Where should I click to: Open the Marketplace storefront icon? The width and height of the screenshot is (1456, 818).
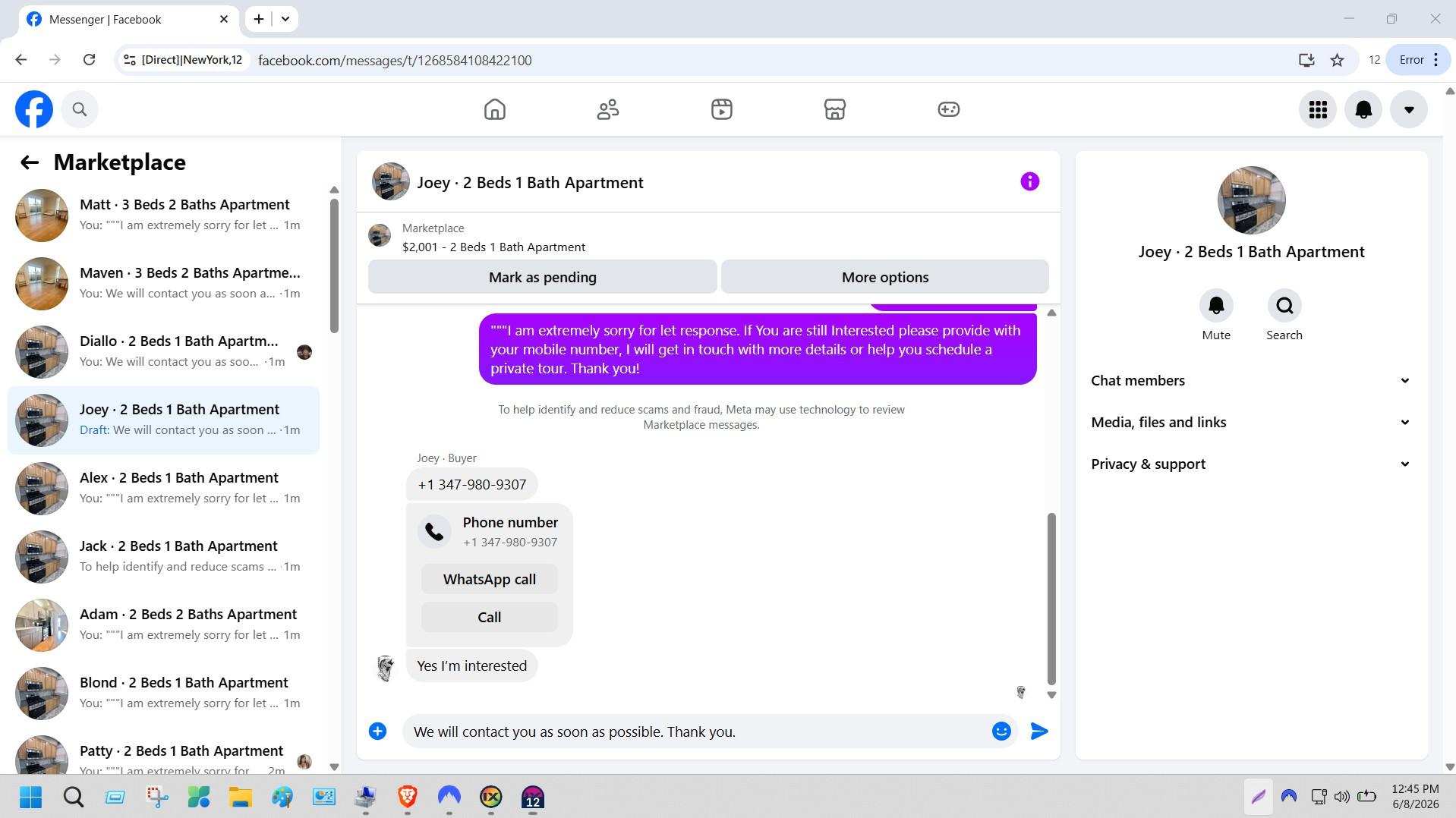pyautogui.click(x=835, y=109)
